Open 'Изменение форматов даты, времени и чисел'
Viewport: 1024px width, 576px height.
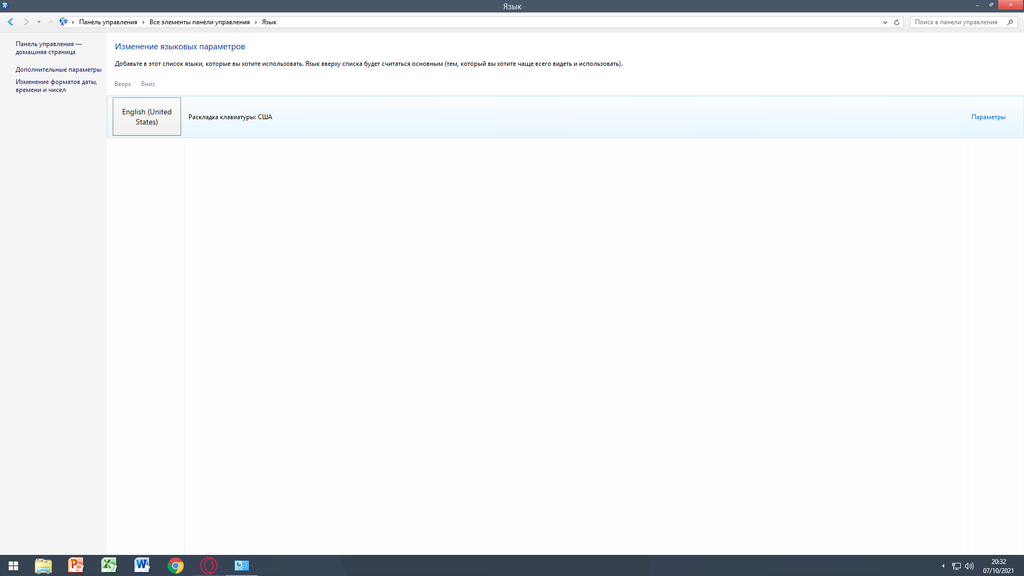pyautogui.click(x=56, y=86)
